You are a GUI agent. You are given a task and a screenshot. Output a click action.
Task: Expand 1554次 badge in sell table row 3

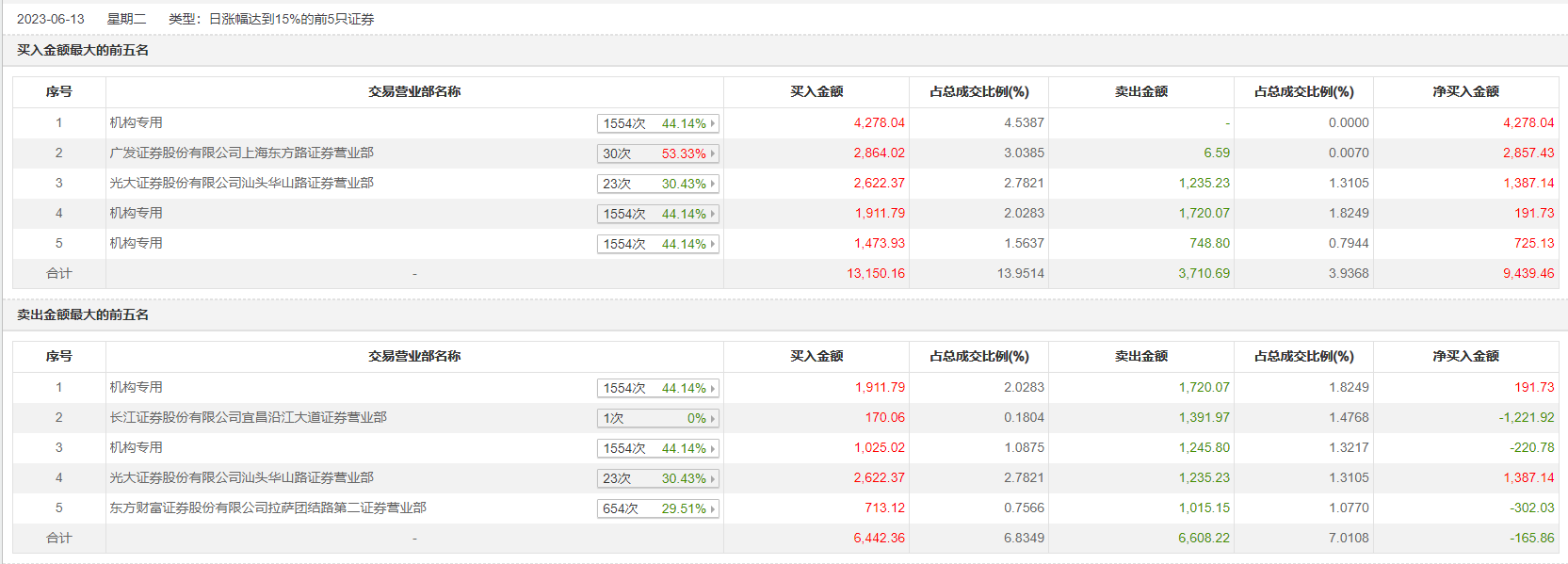(657, 448)
